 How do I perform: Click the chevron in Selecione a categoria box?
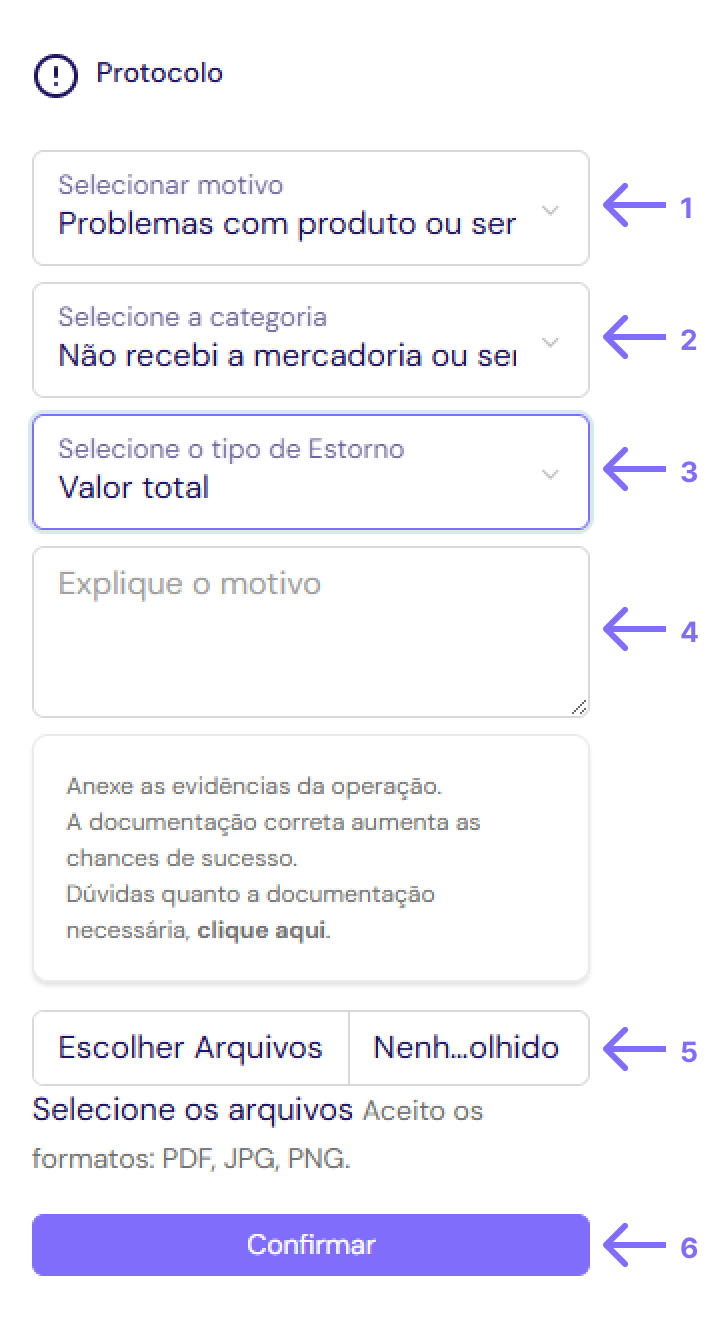(x=550, y=342)
